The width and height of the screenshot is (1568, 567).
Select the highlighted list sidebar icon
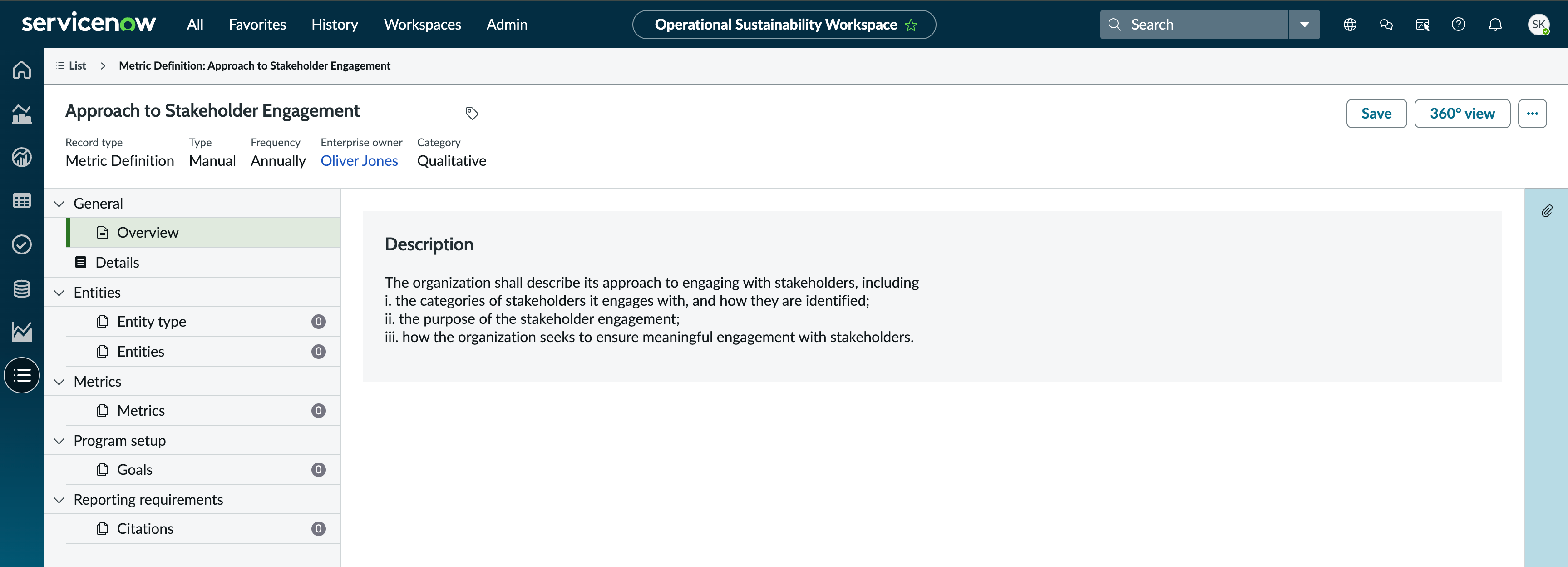point(22,375)
